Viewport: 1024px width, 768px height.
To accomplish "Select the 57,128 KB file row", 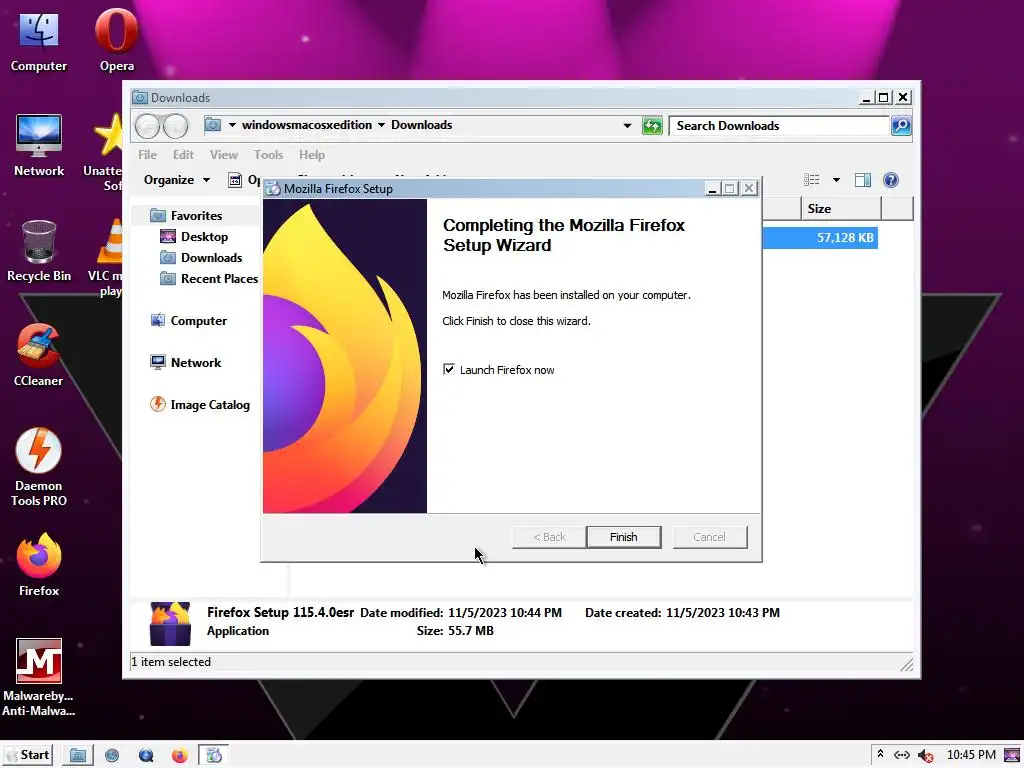I will [x=820, y=238].
